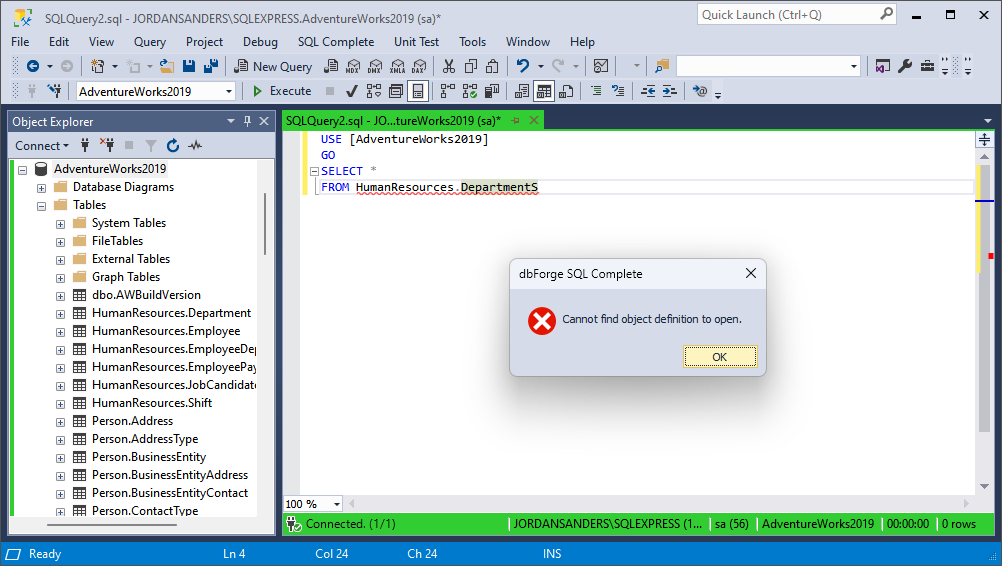Open Activity Monitor from the toolbar
The image size is (1002, 566).
pyautogui.click(x=601, y=66)
